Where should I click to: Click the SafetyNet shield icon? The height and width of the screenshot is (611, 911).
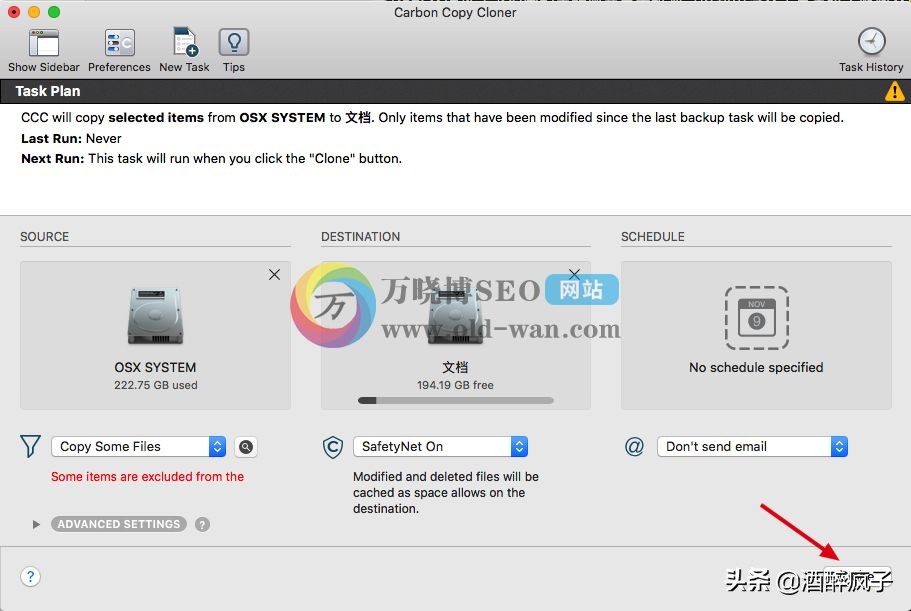click(333, 447)
